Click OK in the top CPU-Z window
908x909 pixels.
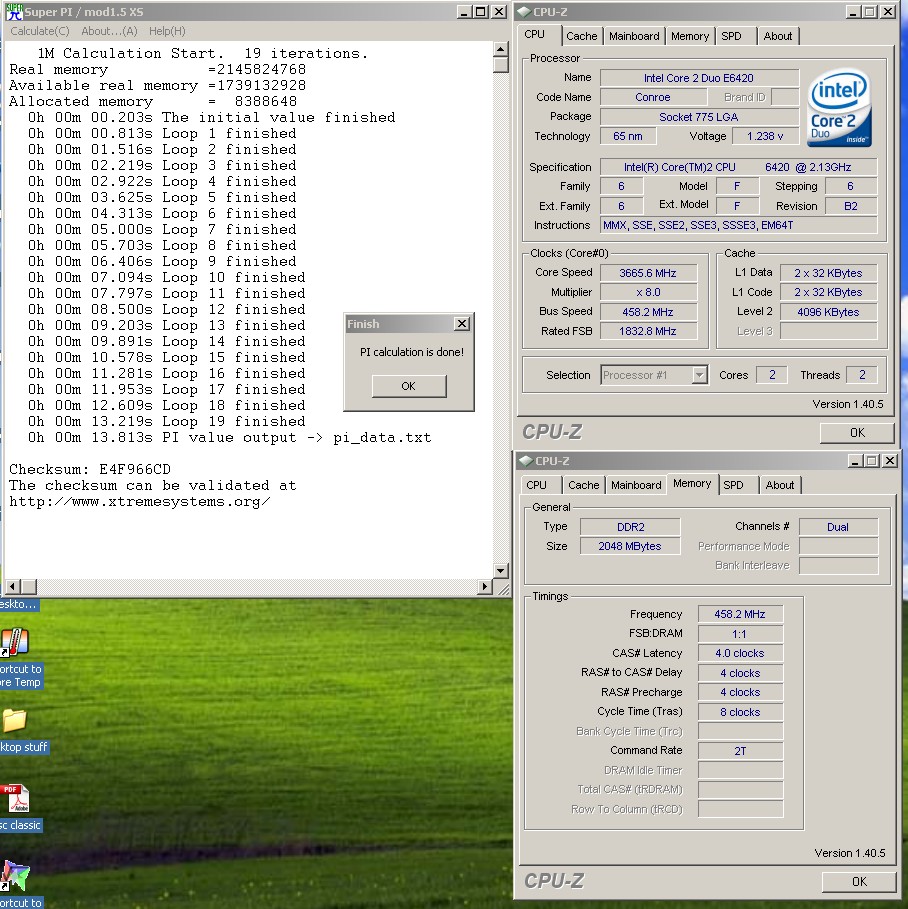(x=857, y=432)
